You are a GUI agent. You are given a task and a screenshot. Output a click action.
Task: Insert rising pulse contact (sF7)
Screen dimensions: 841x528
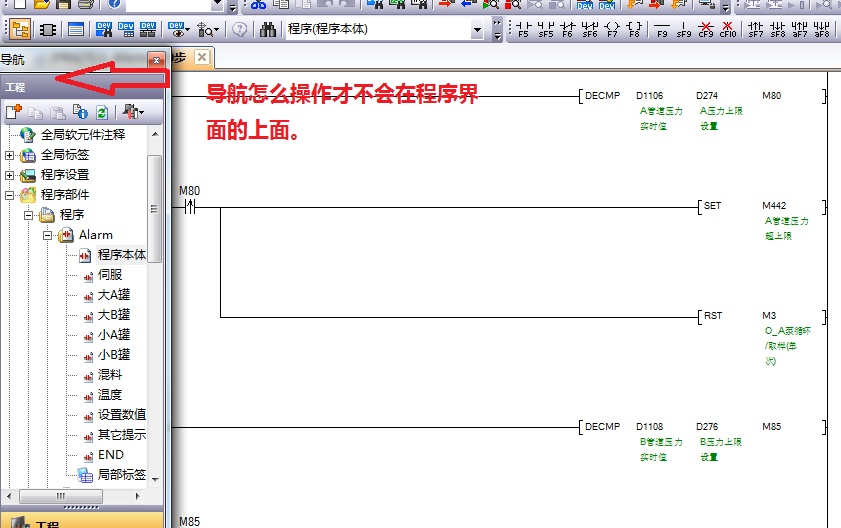pyautogui.click(x=756, y=29)
